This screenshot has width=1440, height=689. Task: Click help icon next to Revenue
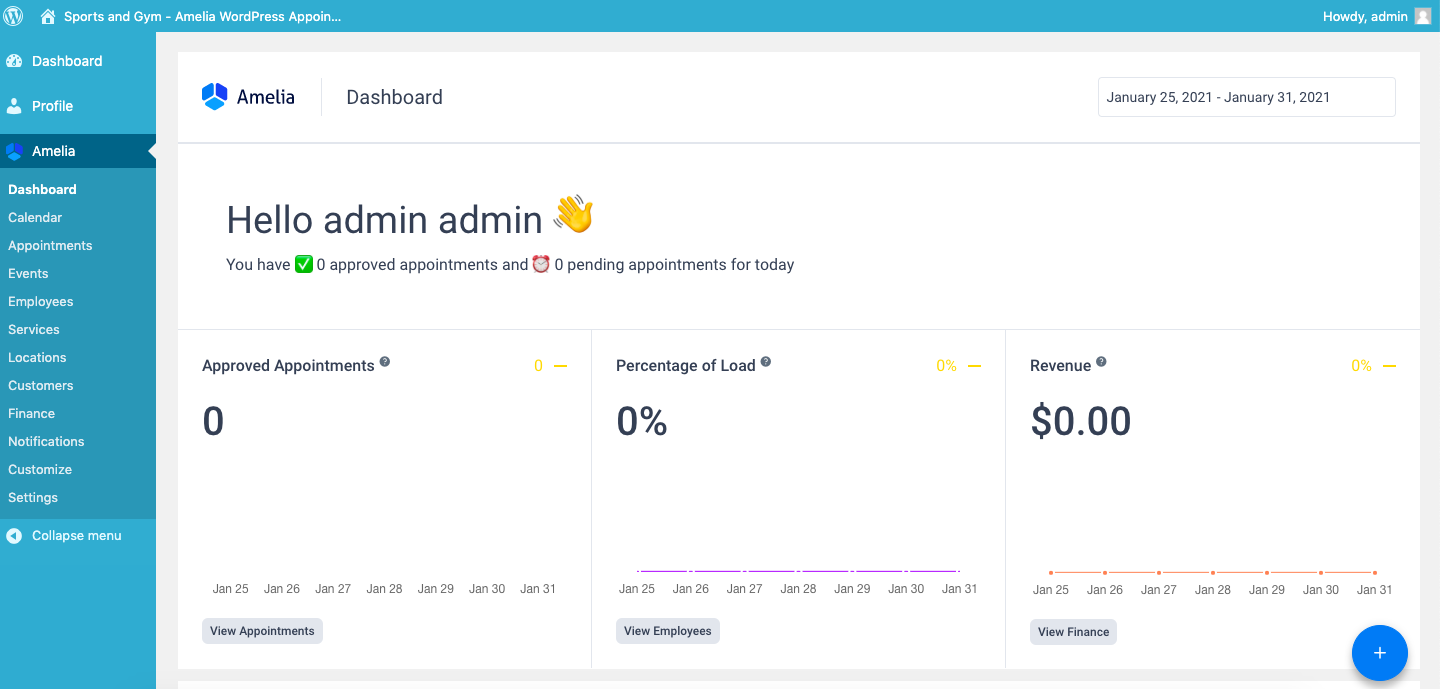tap(1101, 362)
